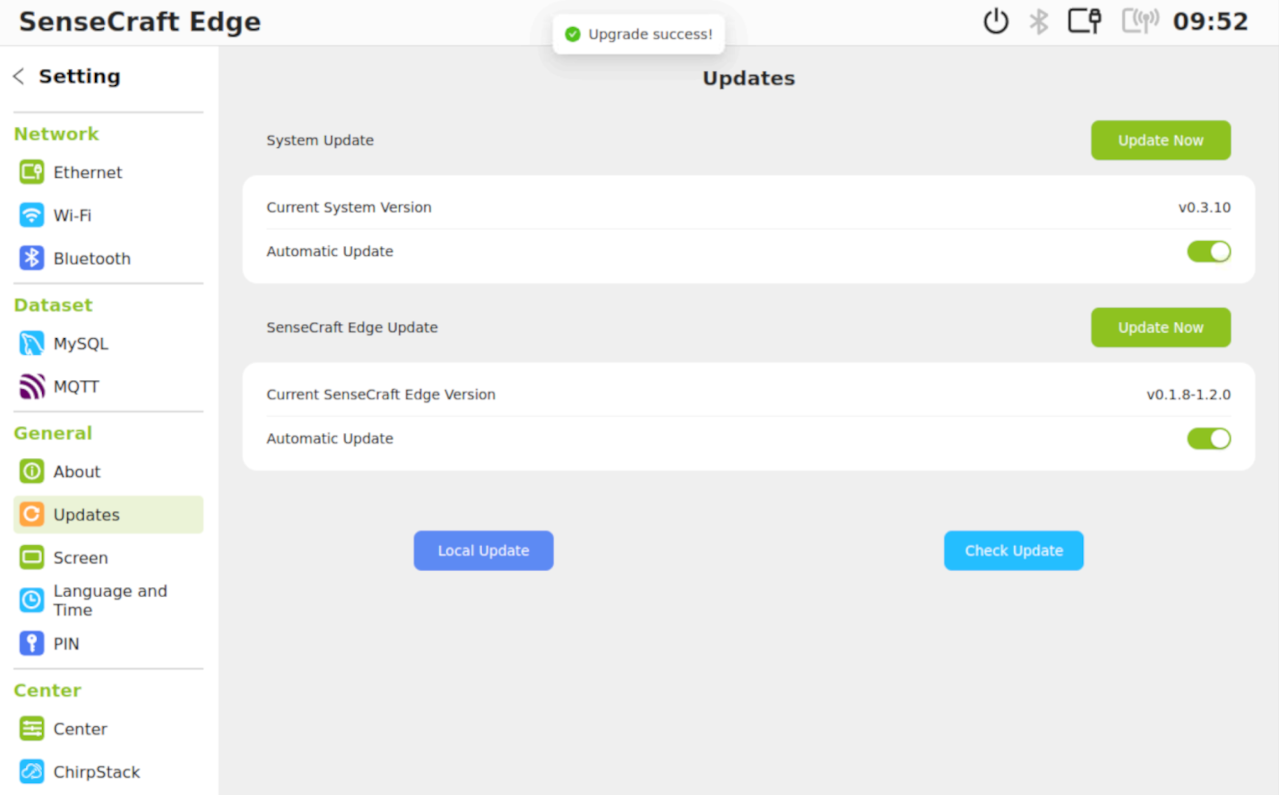
Task: Click the Current SenseCraft Edge Version label
Action: tap(381, 395)
